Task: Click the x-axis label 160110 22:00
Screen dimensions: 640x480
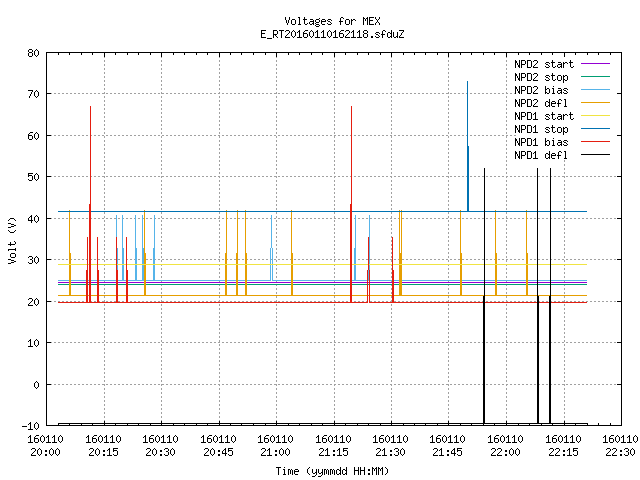Action: click(506, 446)
